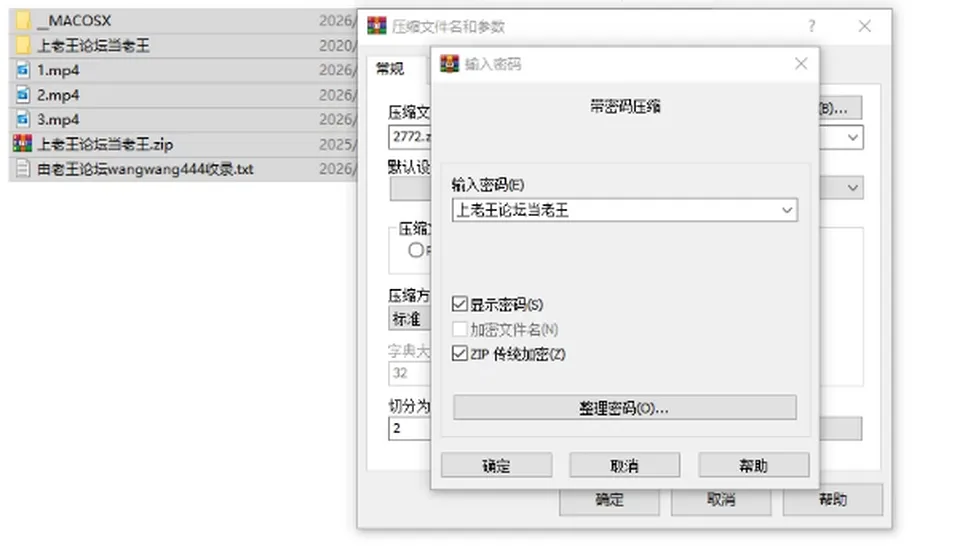Open the password field dropdown arrow
The height and width of the screenshot is (559, 960).
click(787, 210)
